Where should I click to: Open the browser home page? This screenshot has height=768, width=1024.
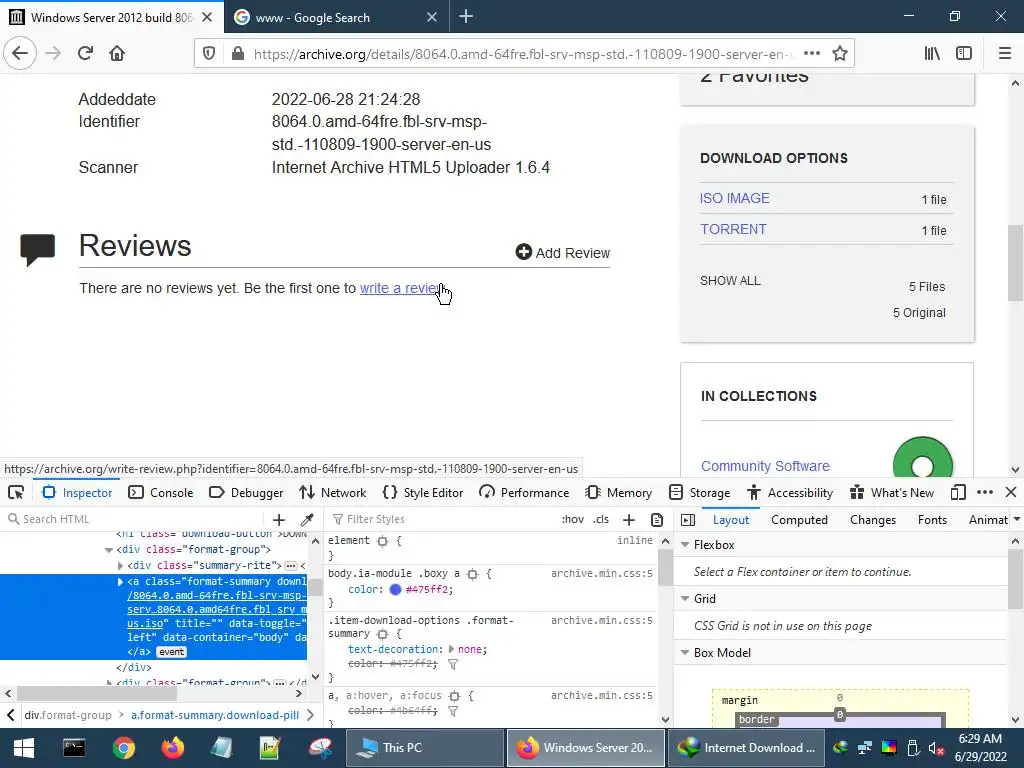tap(117, 54)
